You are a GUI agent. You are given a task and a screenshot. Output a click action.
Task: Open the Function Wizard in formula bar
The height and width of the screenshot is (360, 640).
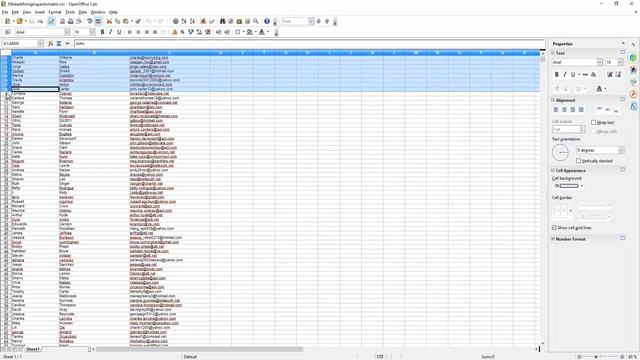tap(51, 43)
